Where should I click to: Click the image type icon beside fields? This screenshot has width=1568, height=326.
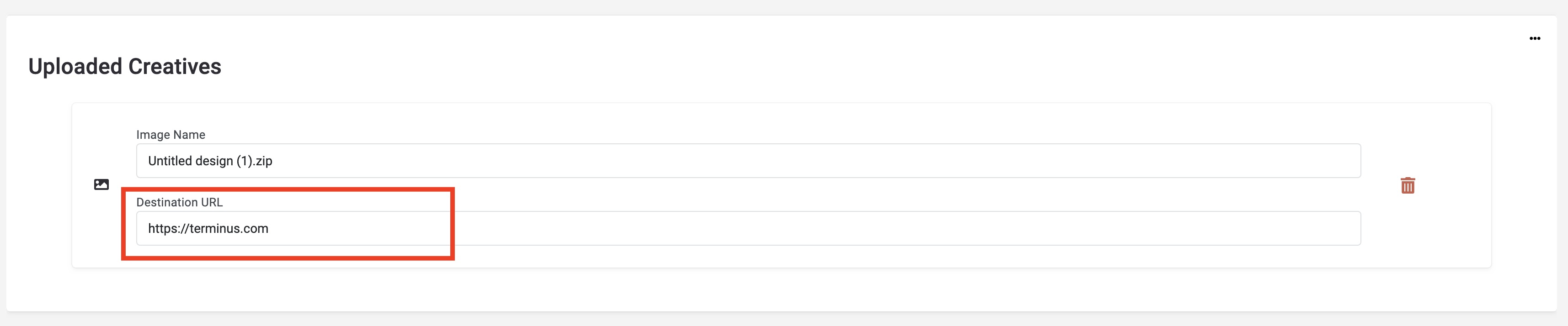point(101,184)
